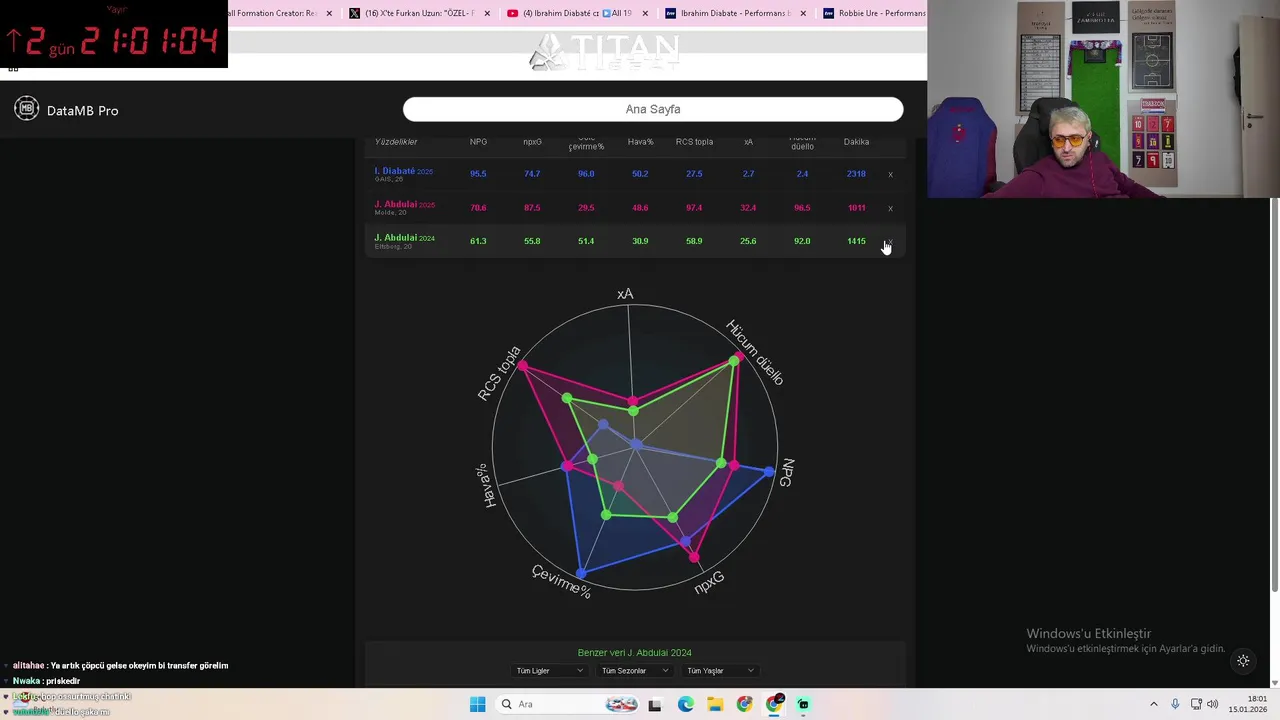The height and width of the screenshot is (720, 1280).
Task: Click the DataMB Pro logo icon
Action: coord(26,110)
